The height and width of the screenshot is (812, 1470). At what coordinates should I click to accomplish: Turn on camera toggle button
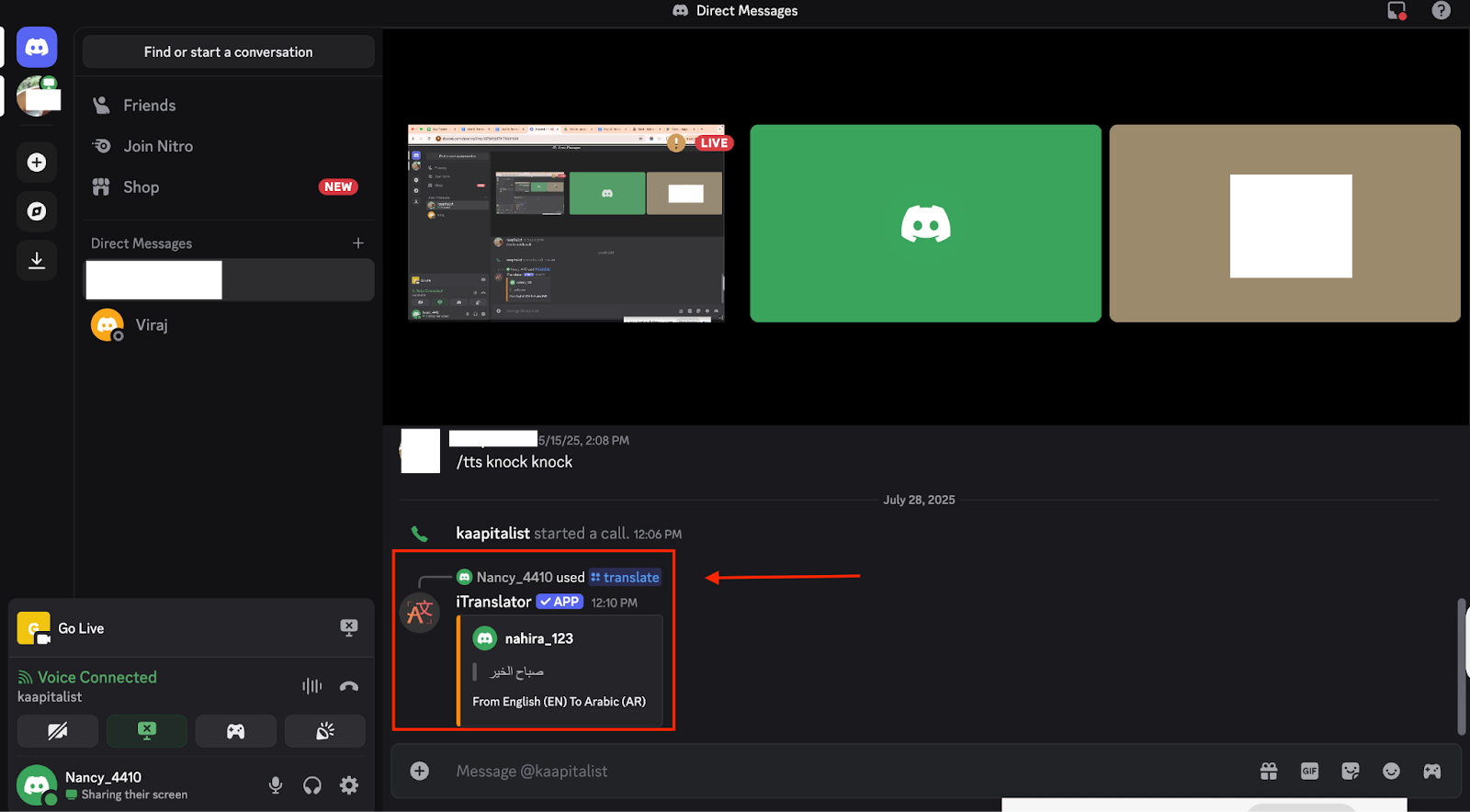pyautogui.click(x=58, y=731)
